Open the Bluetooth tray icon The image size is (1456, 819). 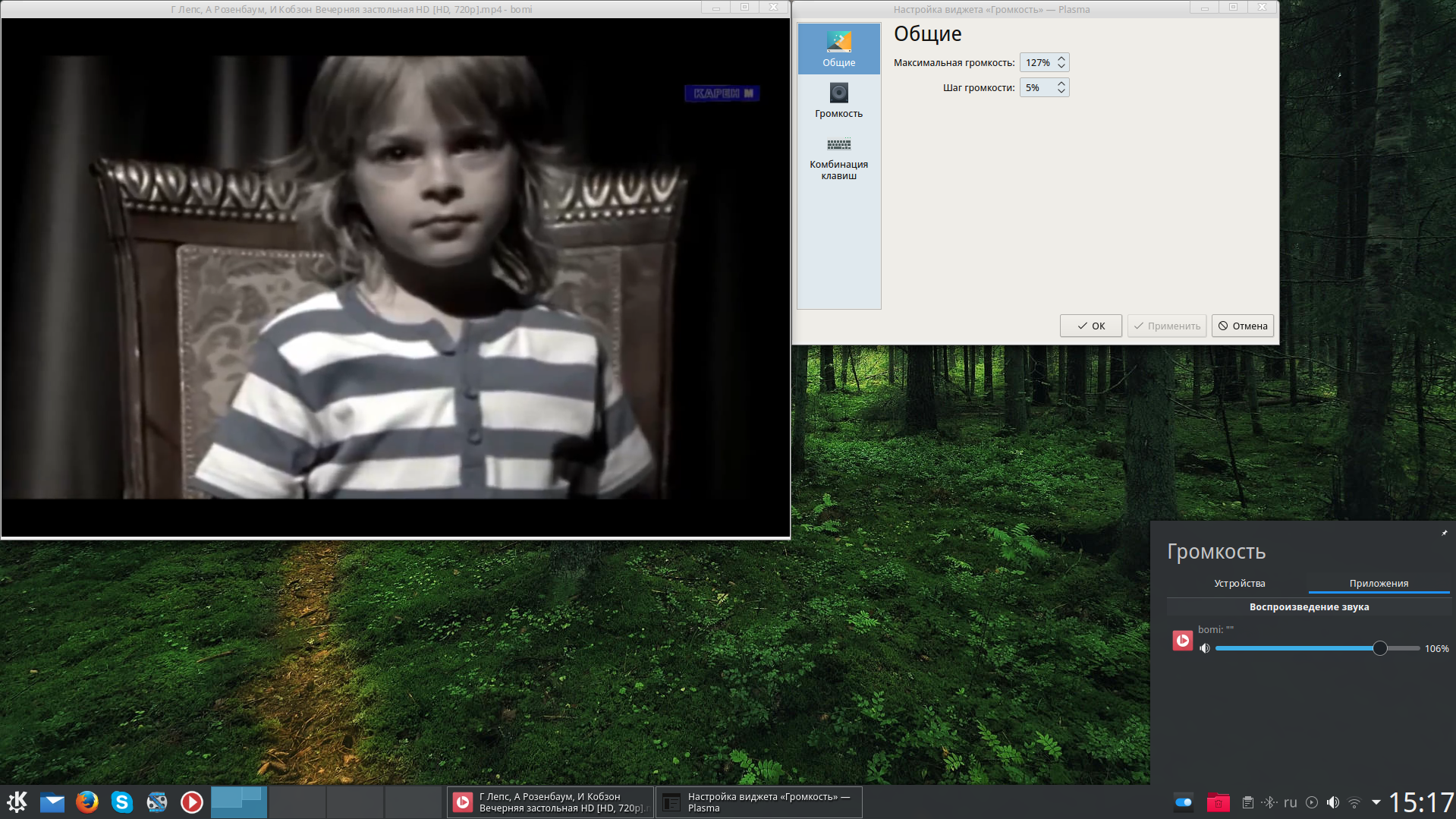pos(1269,802)
